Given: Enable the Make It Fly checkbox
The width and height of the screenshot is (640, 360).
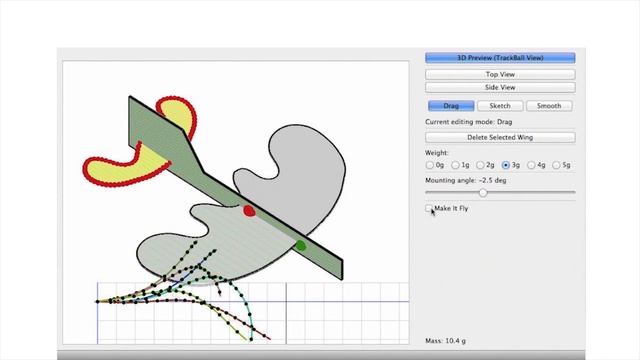Looking at the screenshot, I should tap(429, 209).
